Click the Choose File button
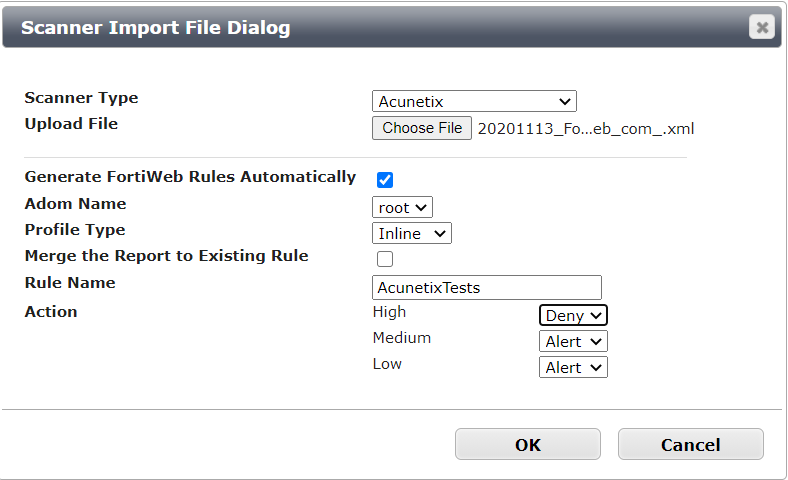Screen dimensions: 788x480 tap(422, 128)
